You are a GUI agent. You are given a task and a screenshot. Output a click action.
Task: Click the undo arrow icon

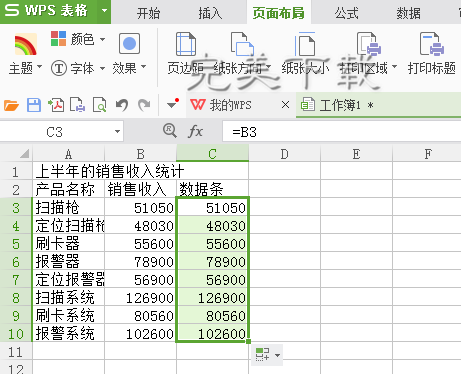(122, 105)
